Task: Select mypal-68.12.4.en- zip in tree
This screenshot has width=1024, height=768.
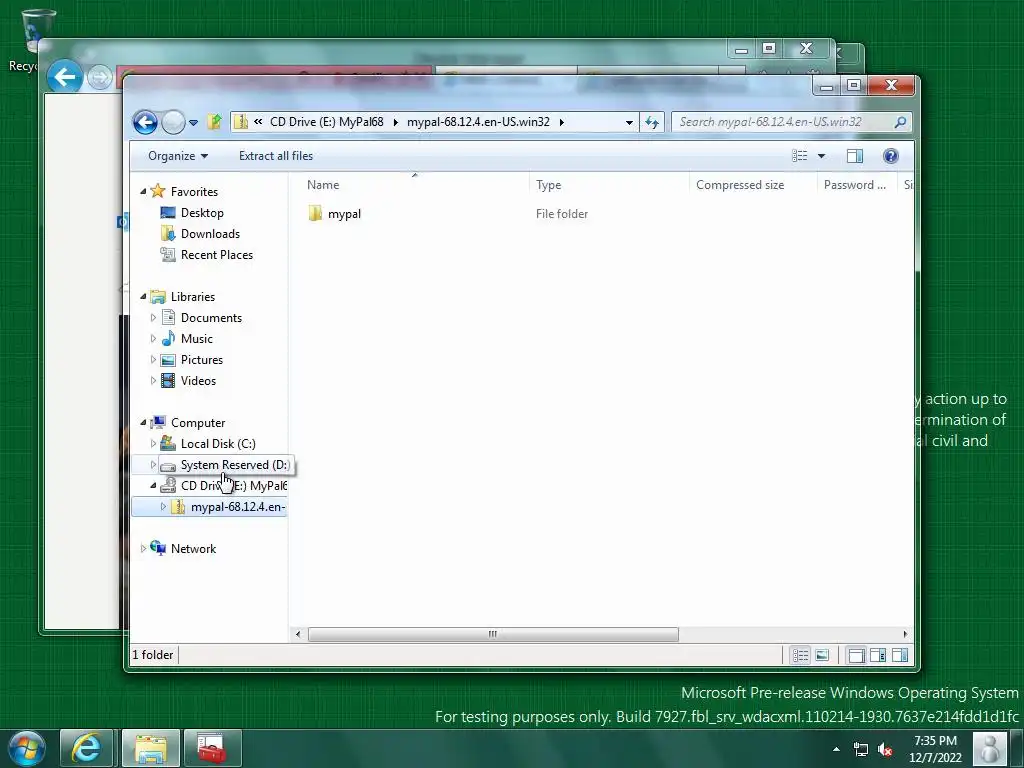Action: pyautogui.click(x=238, y=506)
